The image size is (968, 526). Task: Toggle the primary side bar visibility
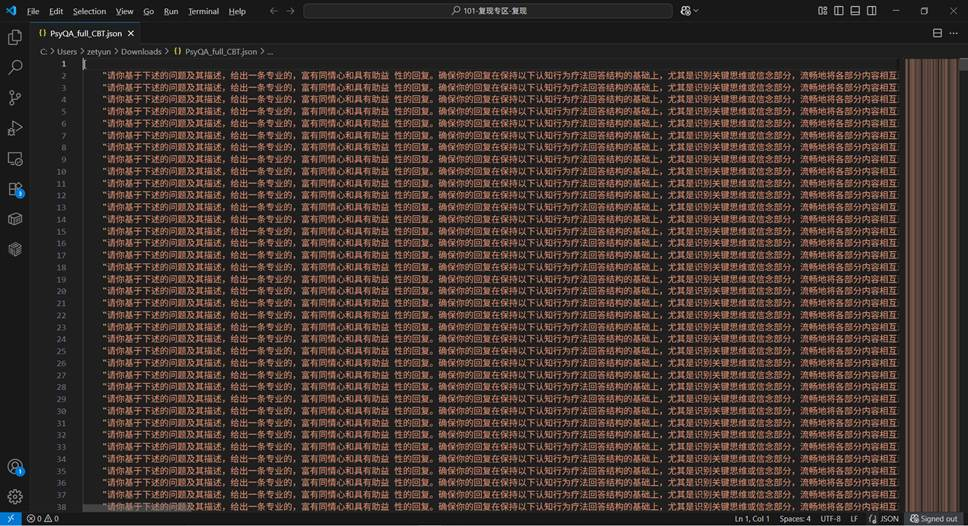pyautogui.click(x=838, y=10)
